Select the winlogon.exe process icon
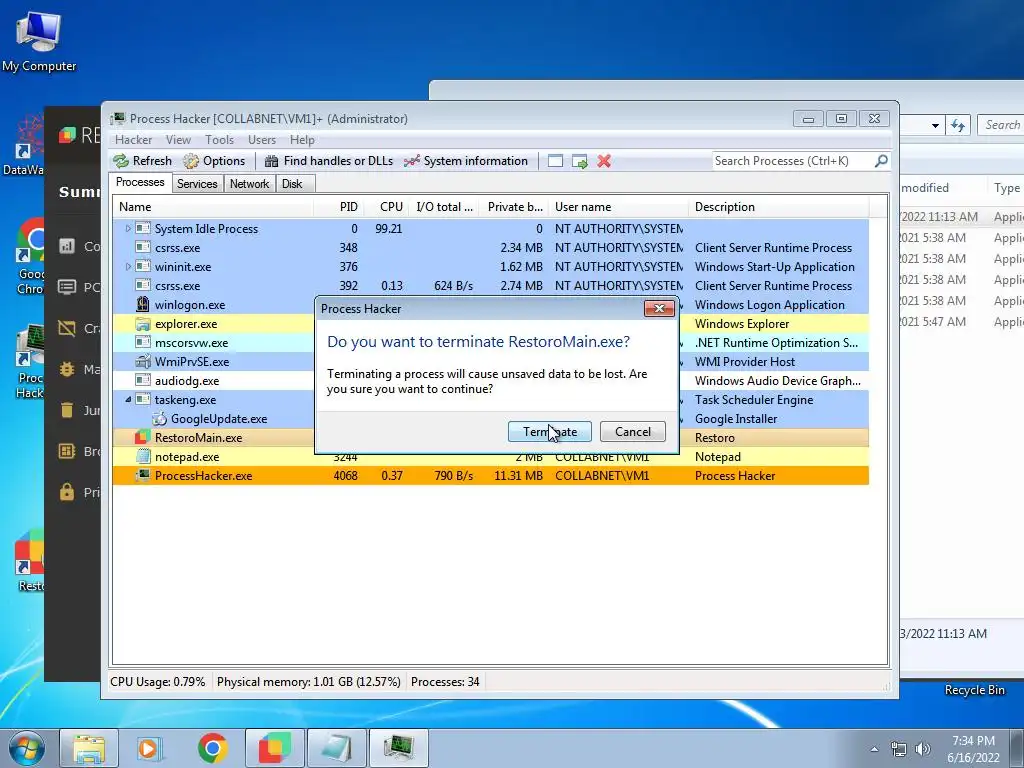The width and height of the screenshot is (1024, 768). [142, 304]
